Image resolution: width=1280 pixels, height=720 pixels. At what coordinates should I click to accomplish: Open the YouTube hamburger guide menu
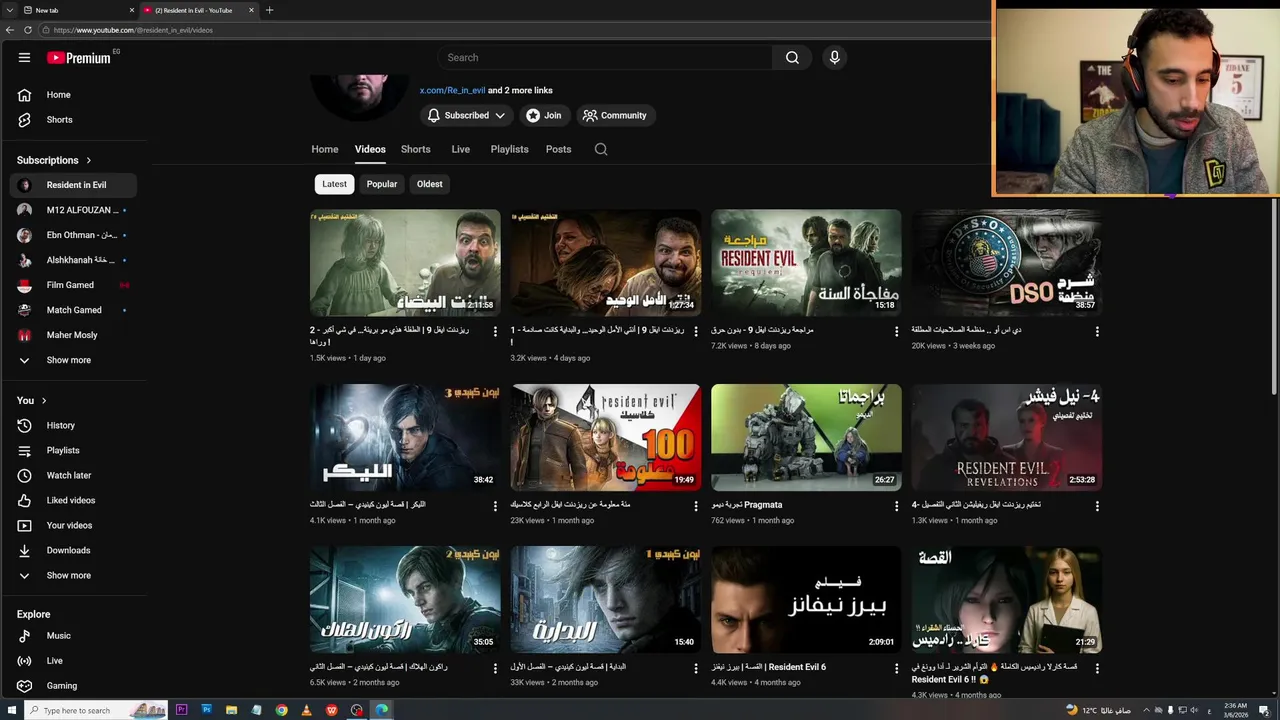pyautogui.click(x=24, y=57)
